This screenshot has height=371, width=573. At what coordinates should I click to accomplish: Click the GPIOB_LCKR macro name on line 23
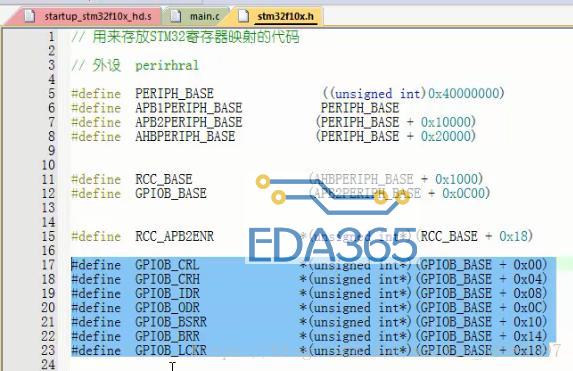[x=171, y=351]
